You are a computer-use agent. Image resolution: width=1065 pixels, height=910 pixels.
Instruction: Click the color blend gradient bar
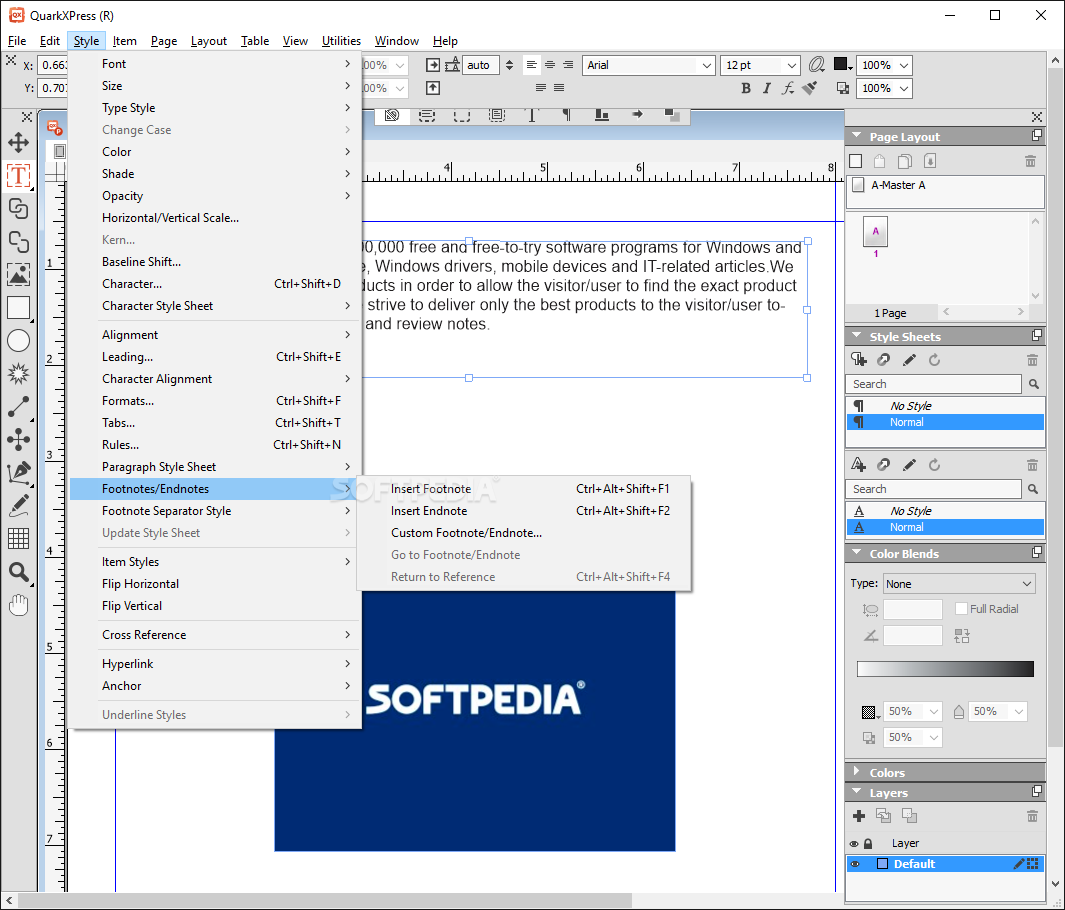945,669
